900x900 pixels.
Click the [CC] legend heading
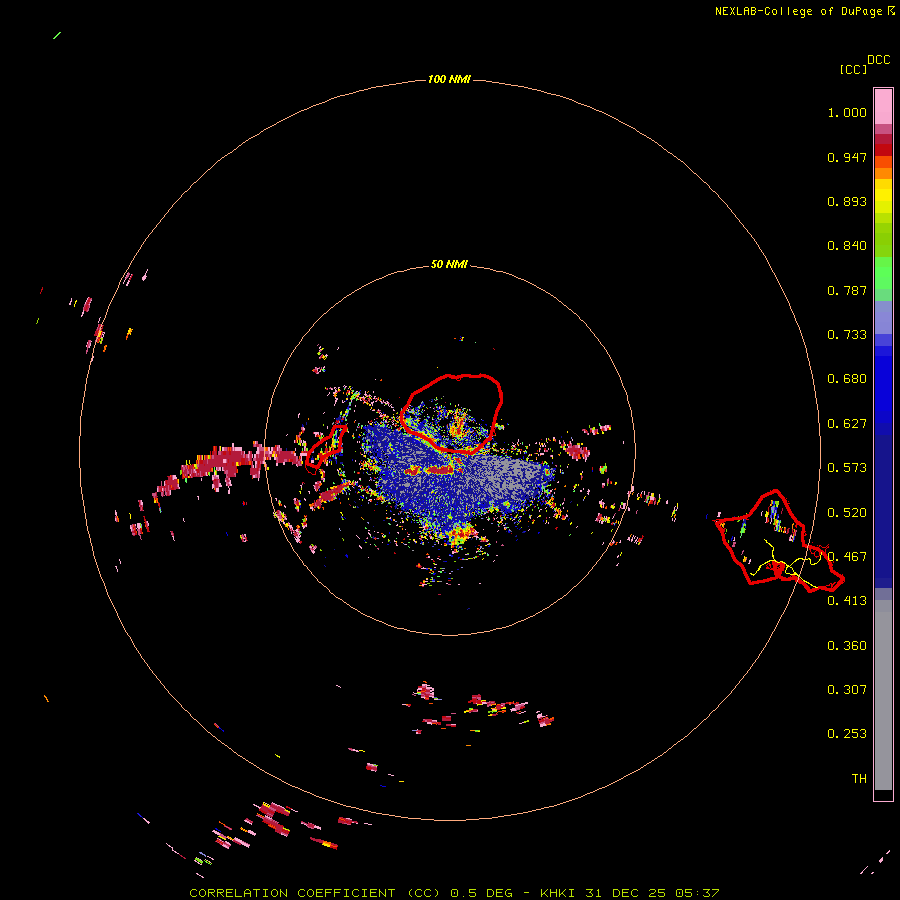[x=853, y=69]
